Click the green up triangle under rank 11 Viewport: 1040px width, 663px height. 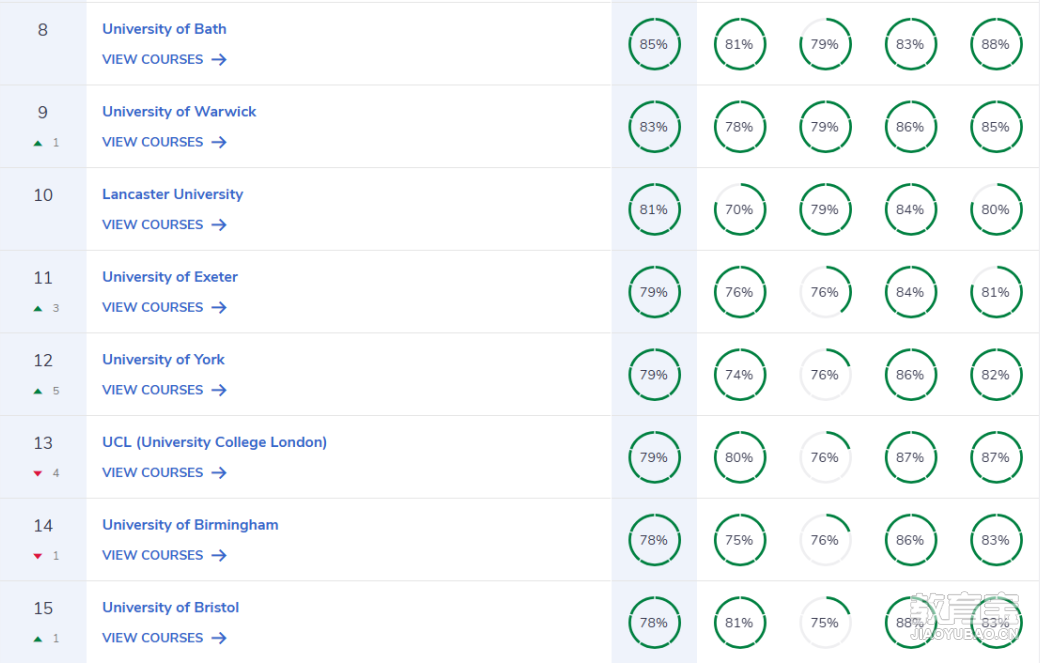click(38, 308)
